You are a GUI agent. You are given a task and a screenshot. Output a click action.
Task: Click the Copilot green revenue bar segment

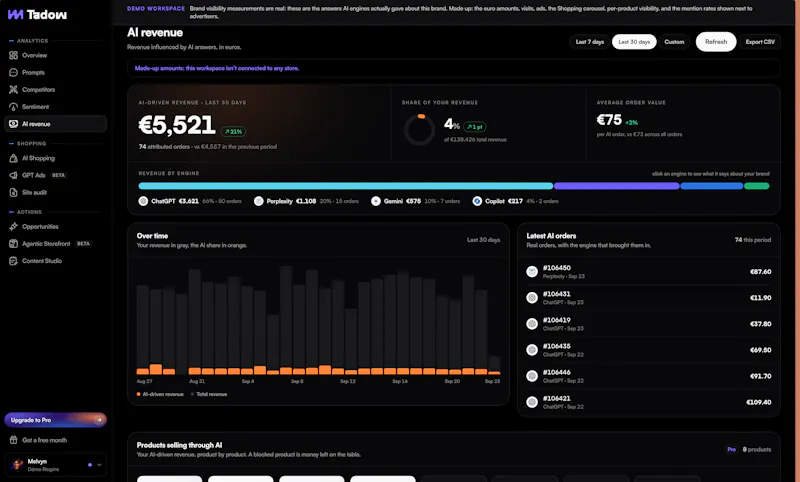[x=756, y=186]
